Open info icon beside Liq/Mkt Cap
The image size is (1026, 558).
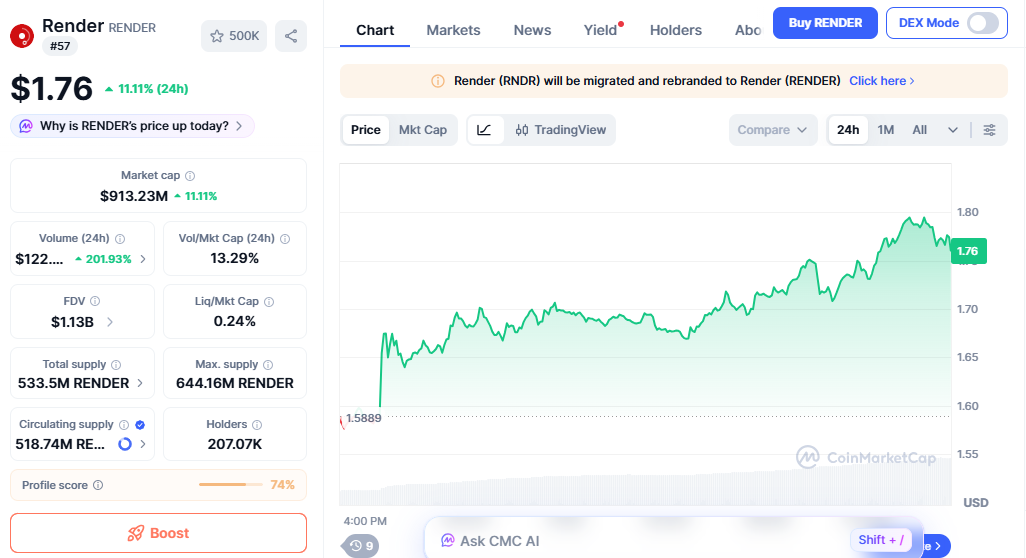tap(269, 302)
